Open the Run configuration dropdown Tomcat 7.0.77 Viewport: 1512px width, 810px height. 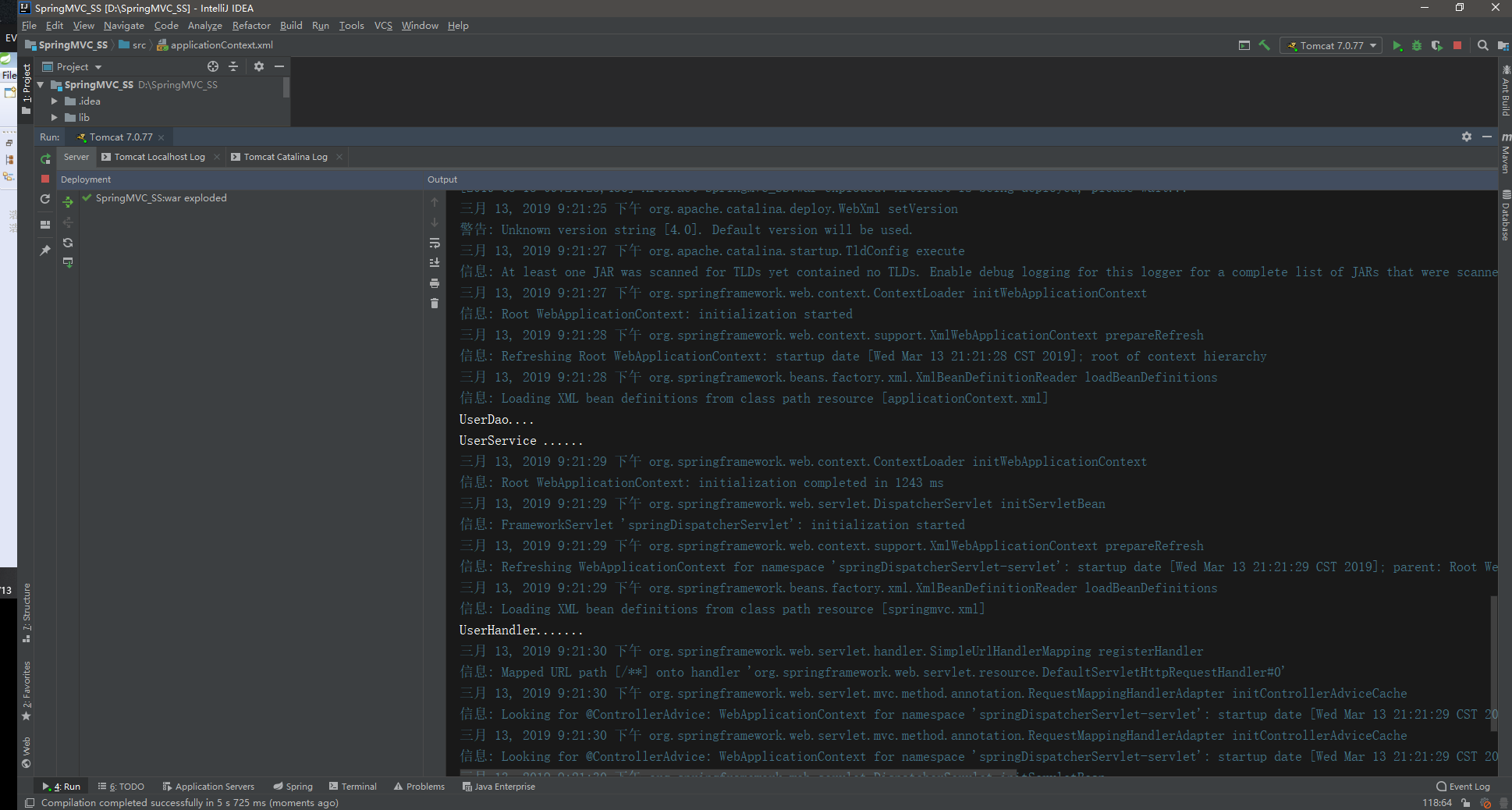pyautogui.click(x=1331, y=46)
